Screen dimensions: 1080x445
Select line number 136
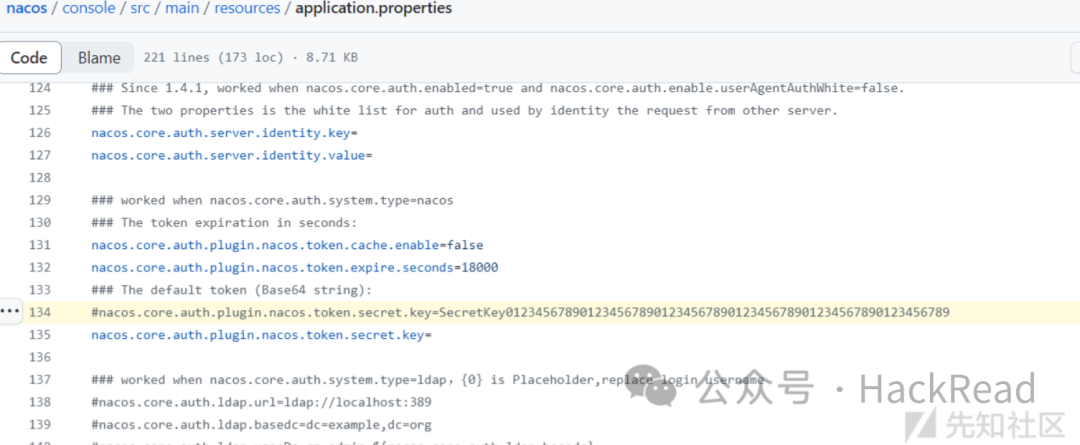coord(39,357)
